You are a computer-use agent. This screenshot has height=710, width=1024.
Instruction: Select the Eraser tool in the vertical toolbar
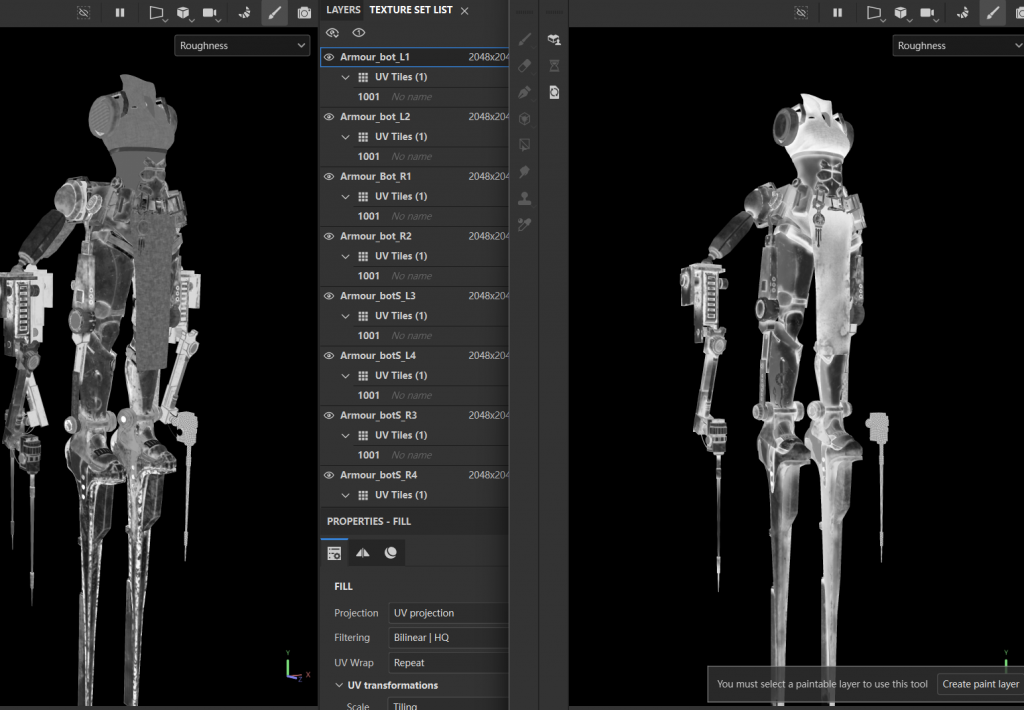[525, 66]
